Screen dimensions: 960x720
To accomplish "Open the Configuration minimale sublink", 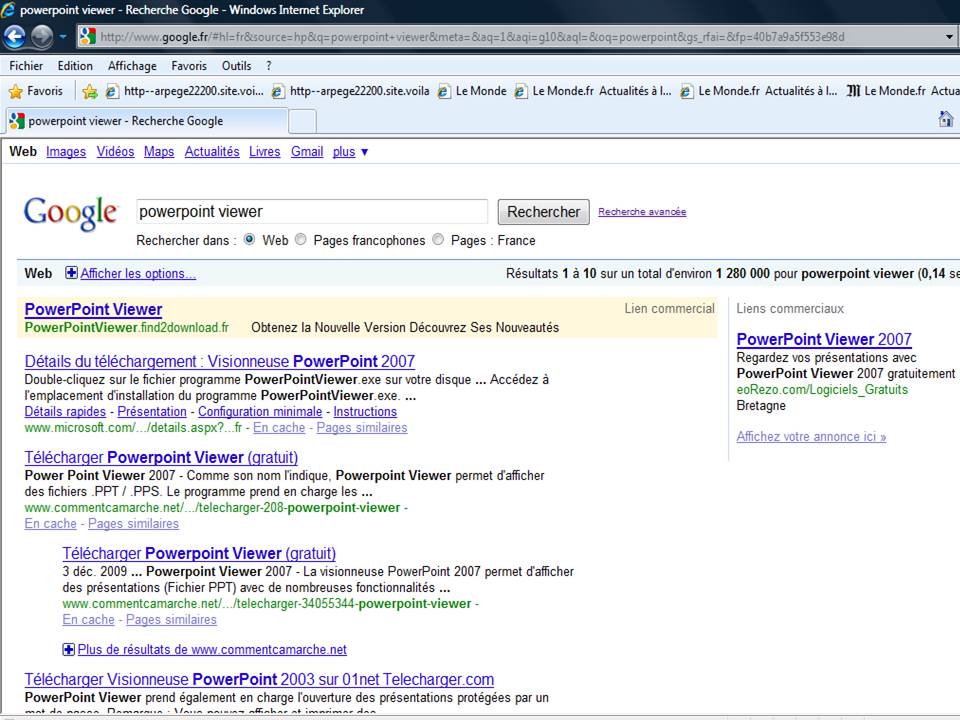I will pyautogui.click(x=260, y=411).
